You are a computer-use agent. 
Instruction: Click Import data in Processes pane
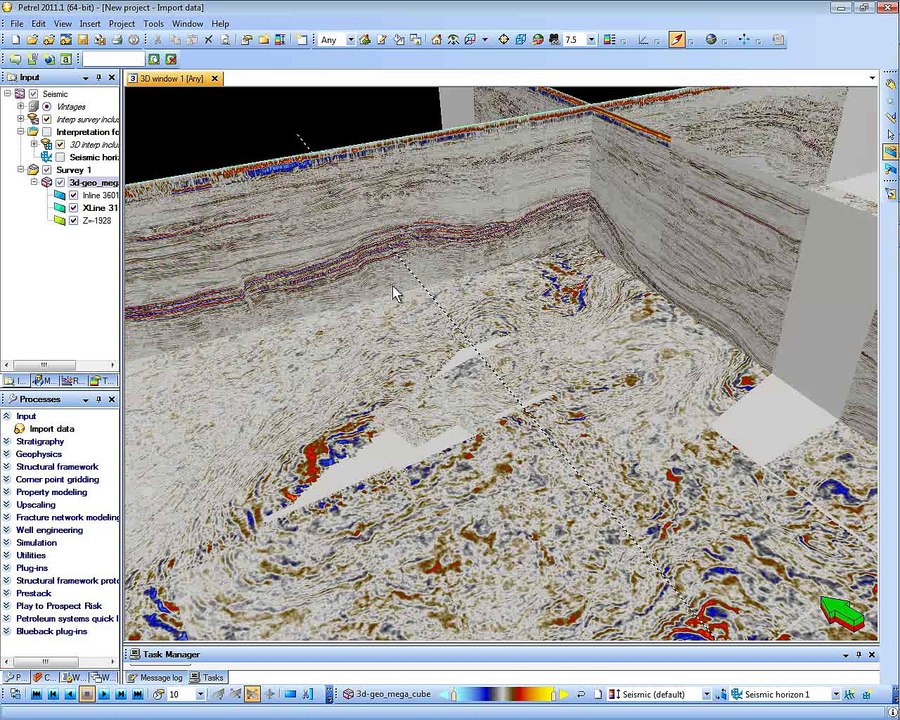pyautogui.click(x=51, y=429)
